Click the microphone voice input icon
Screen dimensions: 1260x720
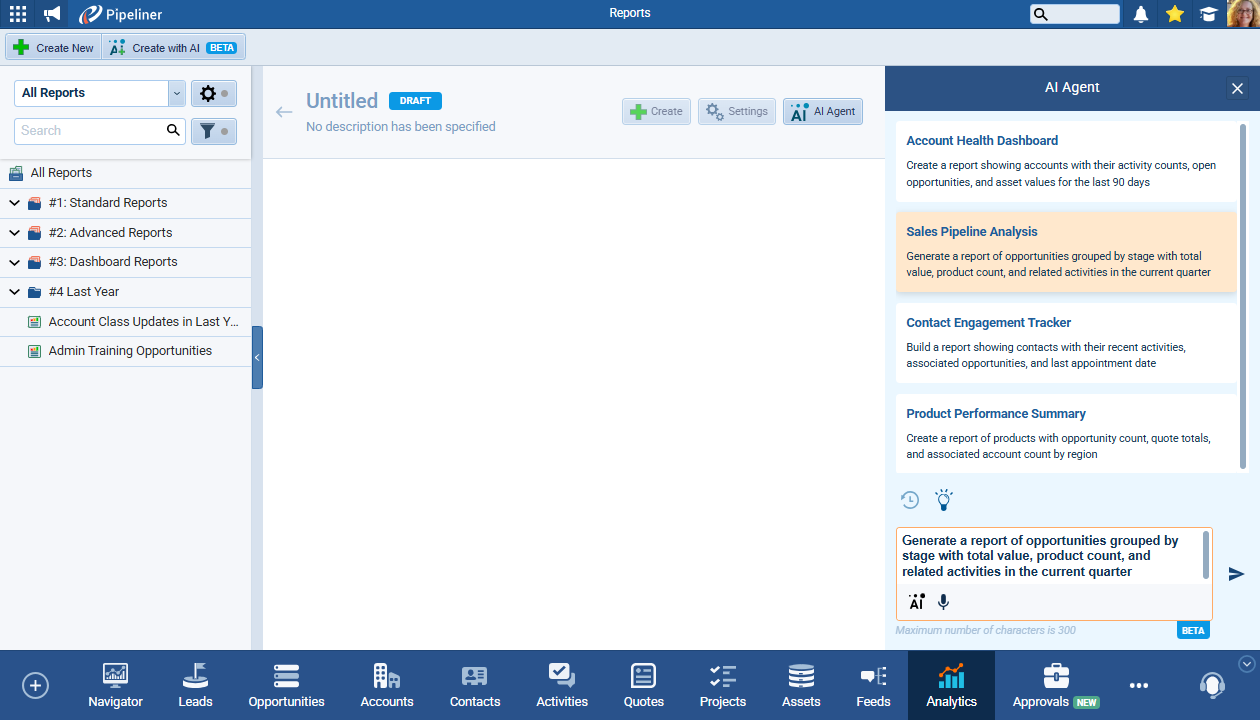pyautogui.click(x=943, y=602)
